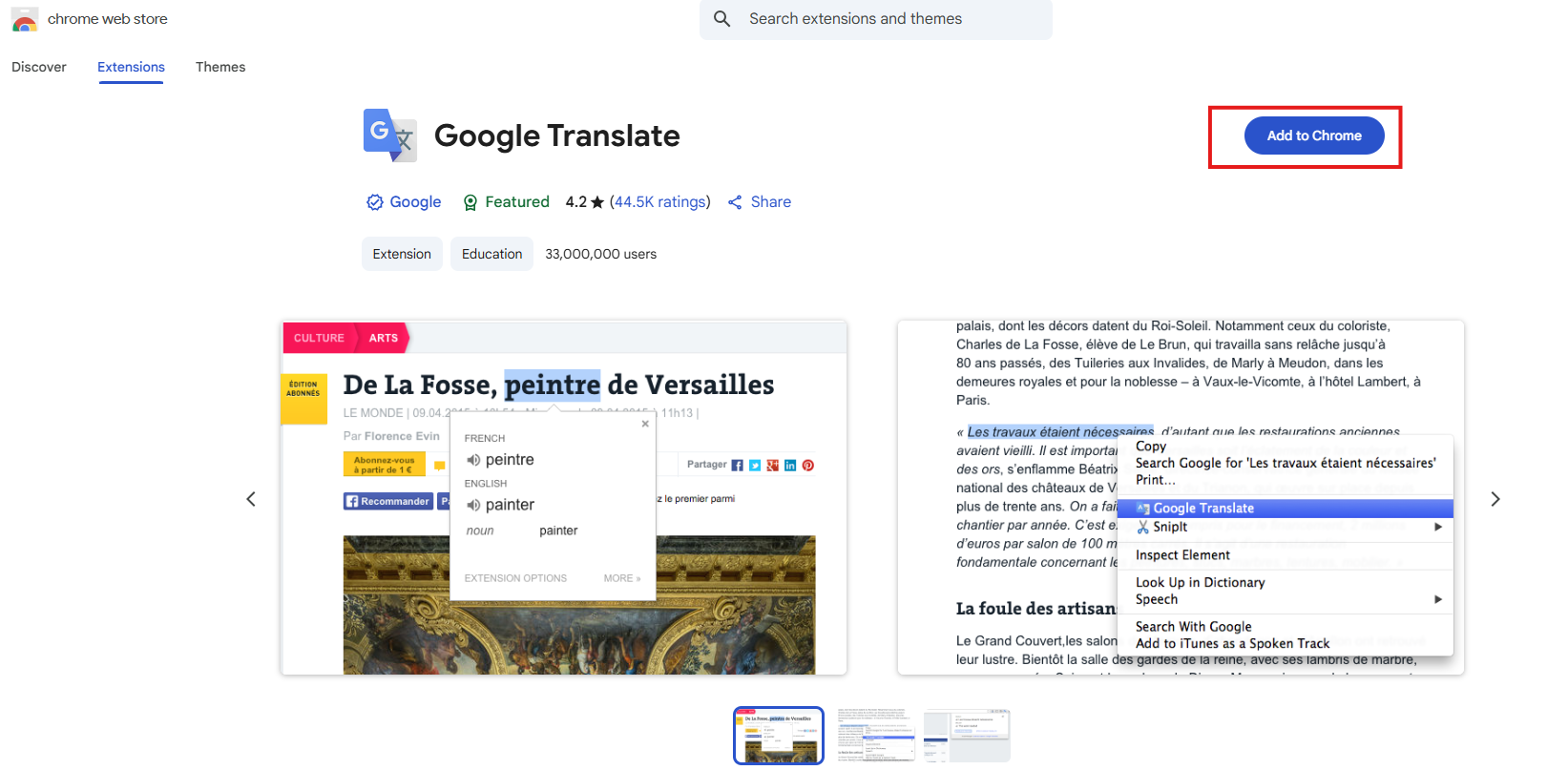Click the Add to Chrome button
This screenshot has height=770, width=1568.
pyautogui.click(x=1314, y=135)
